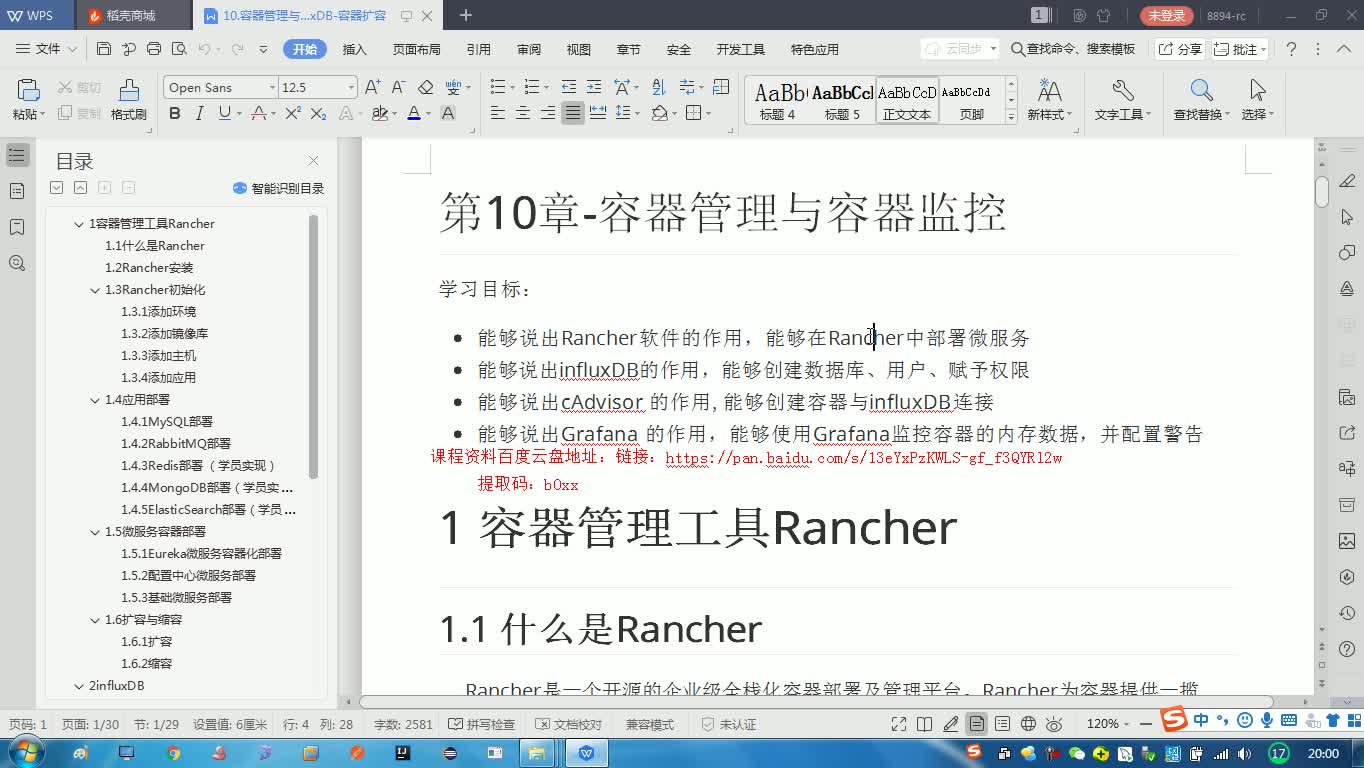Screen dimensions: 1364x768
Task: Click the Decrease Font Size icon
Action: (x=398, y=87)
